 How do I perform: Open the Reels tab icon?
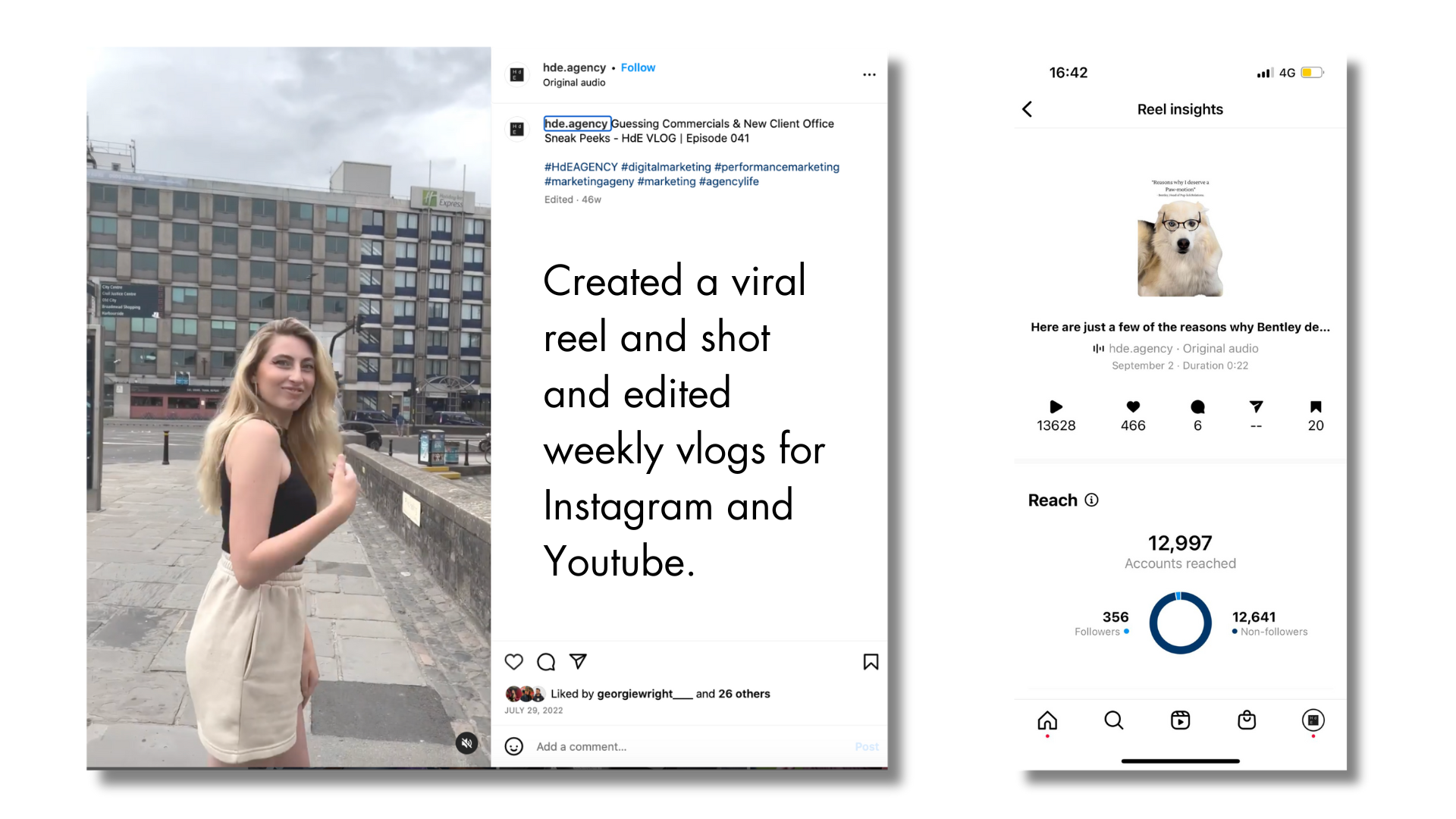pyautogui.click(x=1180, y=720)
